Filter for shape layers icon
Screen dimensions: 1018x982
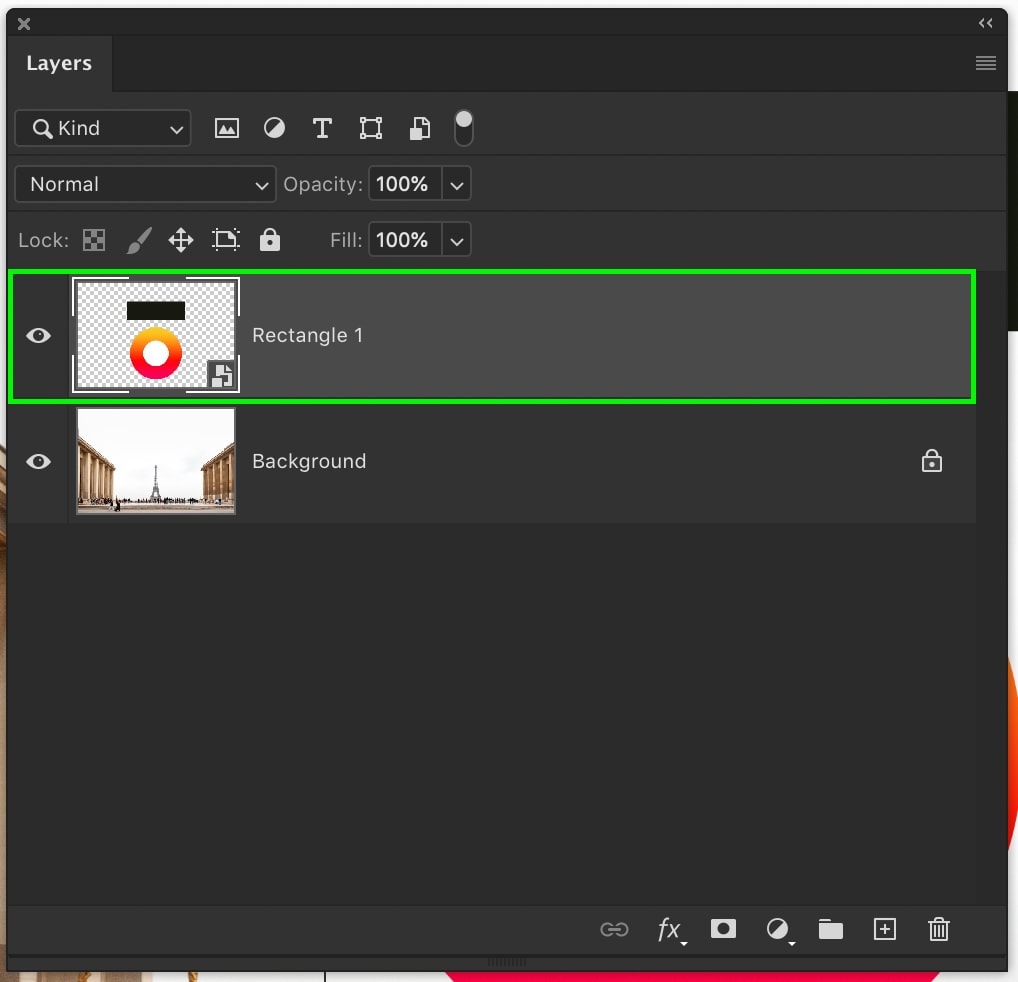(x=371, y=128)
